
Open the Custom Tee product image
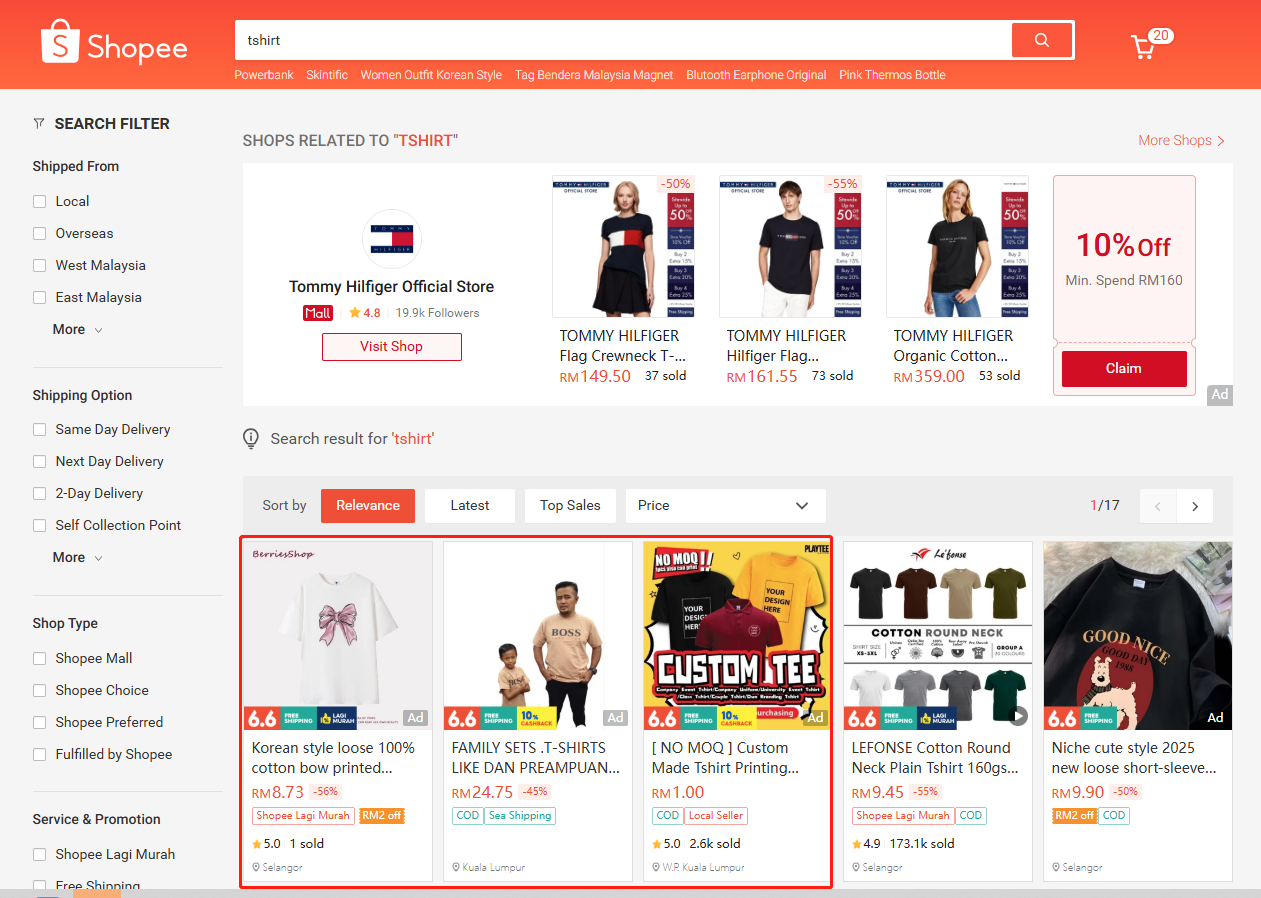[738, 636]
